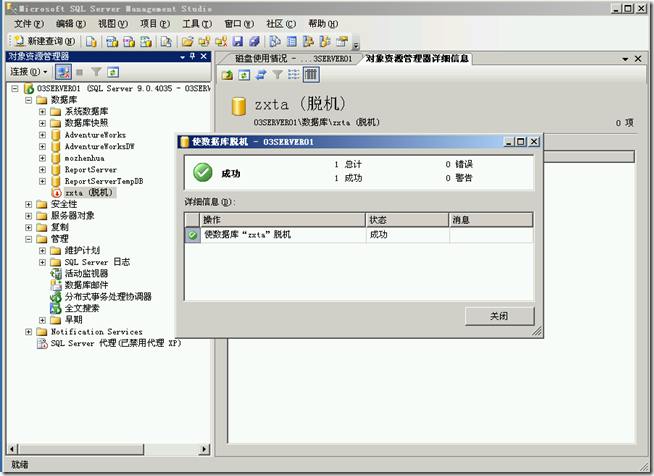Viewport: 654px width, 476px height.
Task: Open the 连接 connect dropdown
Action: pos(29,72)
